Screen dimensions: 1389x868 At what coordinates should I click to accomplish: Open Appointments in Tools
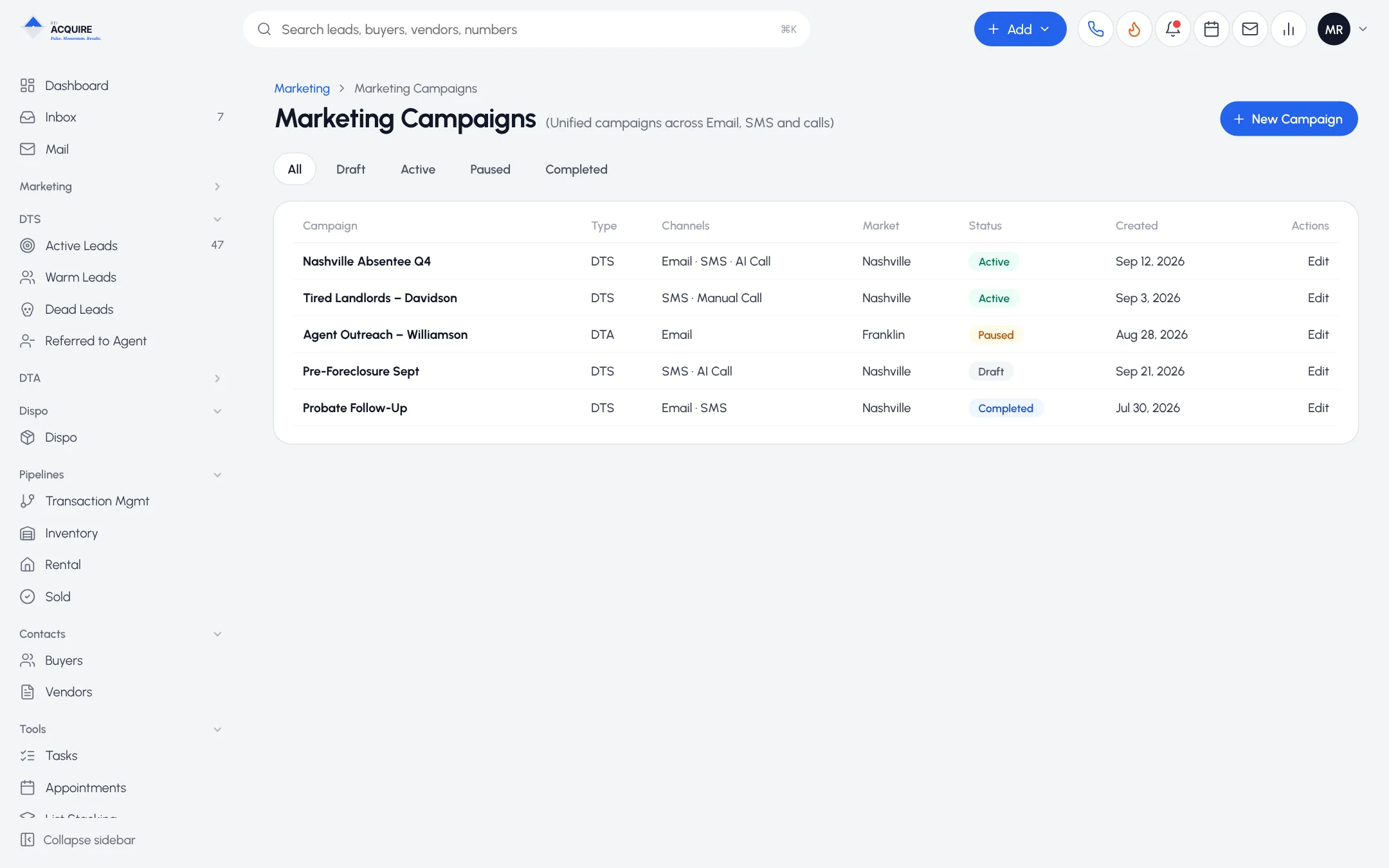click(121, 788)
